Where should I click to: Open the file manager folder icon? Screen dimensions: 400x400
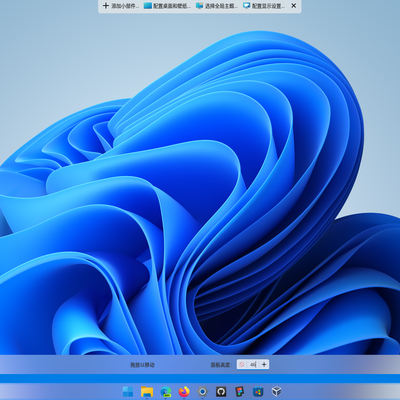click(x=147, y=392)
